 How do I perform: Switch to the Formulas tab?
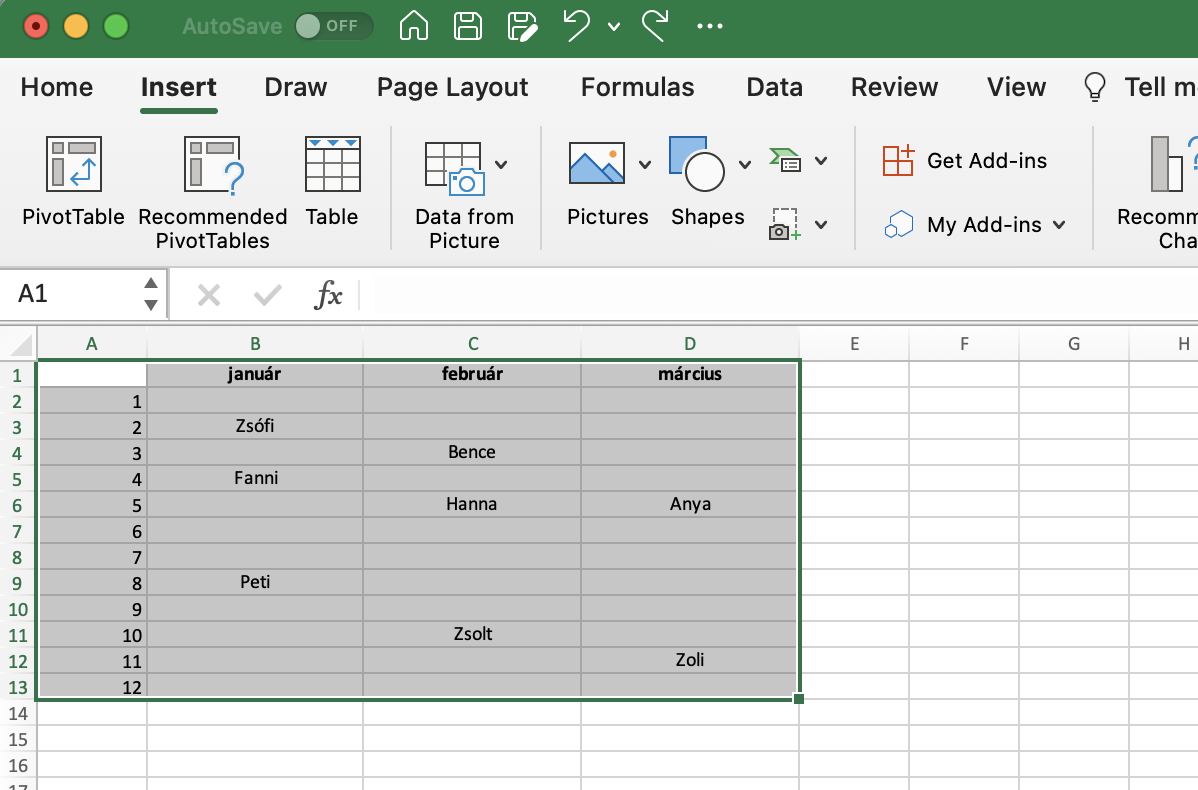[637, 87]
